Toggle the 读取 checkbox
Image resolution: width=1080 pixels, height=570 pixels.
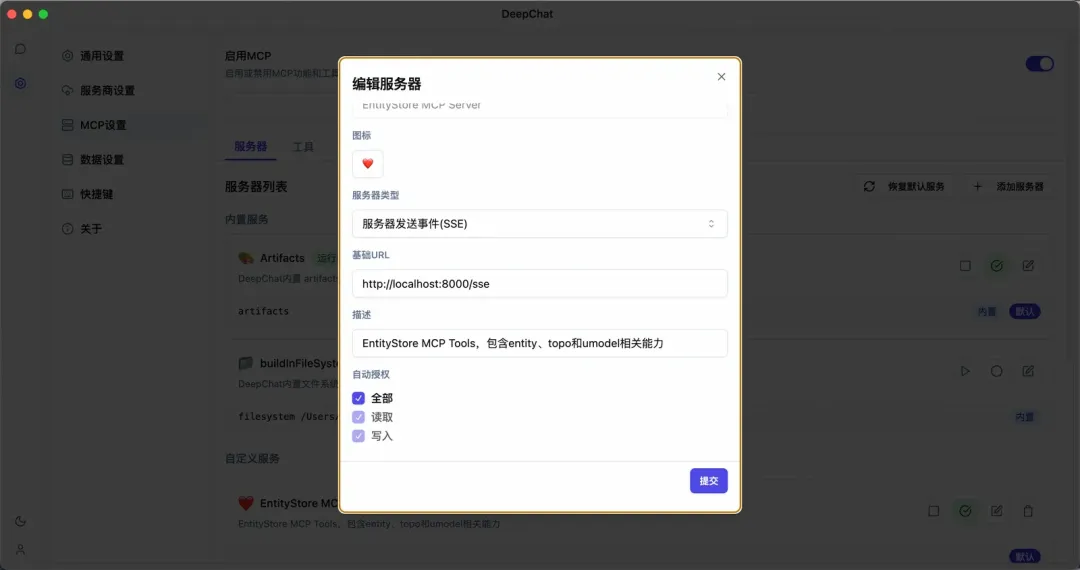click(x=358, y=417)
